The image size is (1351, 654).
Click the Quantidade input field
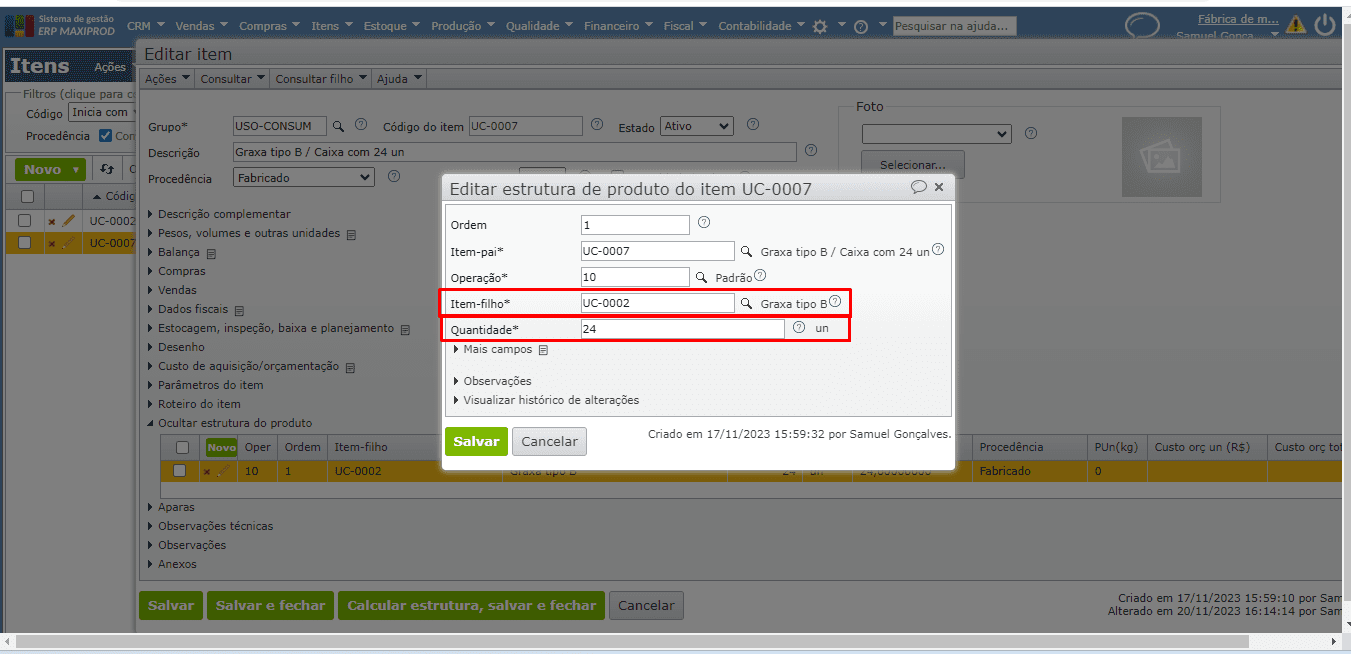[x=683, y=329]
